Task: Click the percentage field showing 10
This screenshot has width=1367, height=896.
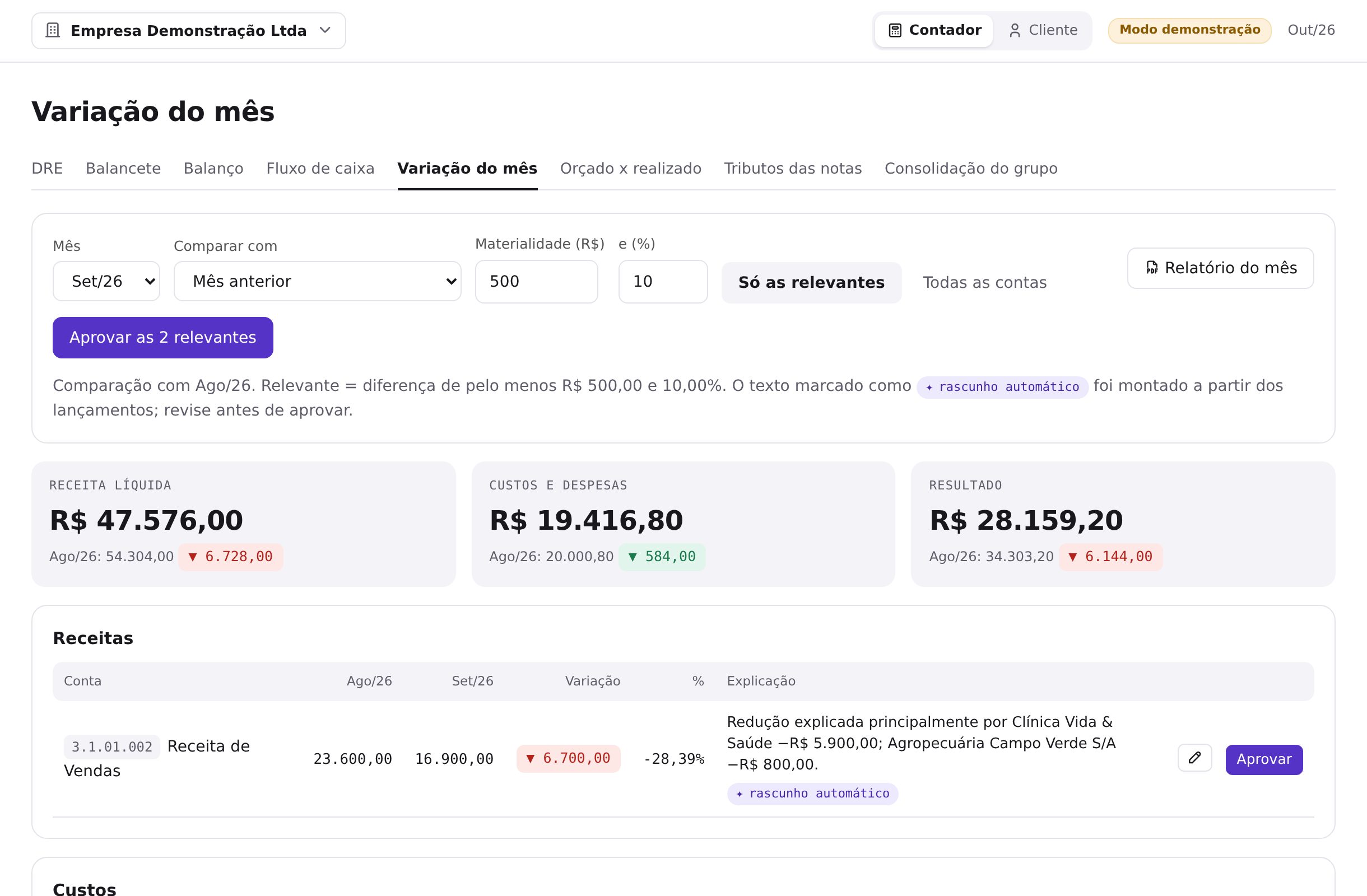Action: (663, 281)
